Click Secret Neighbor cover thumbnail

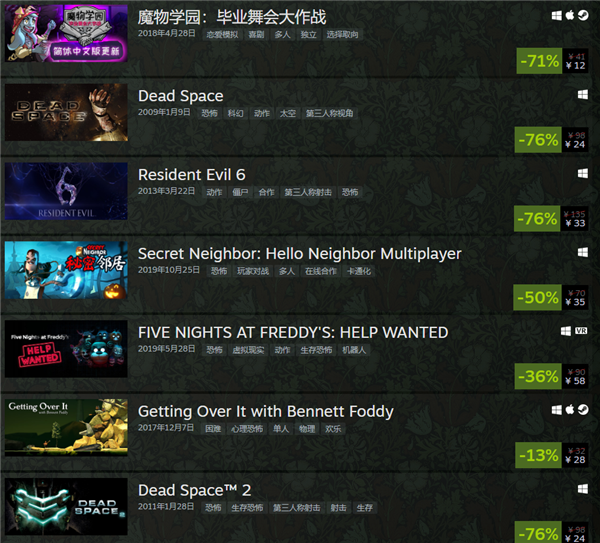pyautogui.click(x=66, y=270)
